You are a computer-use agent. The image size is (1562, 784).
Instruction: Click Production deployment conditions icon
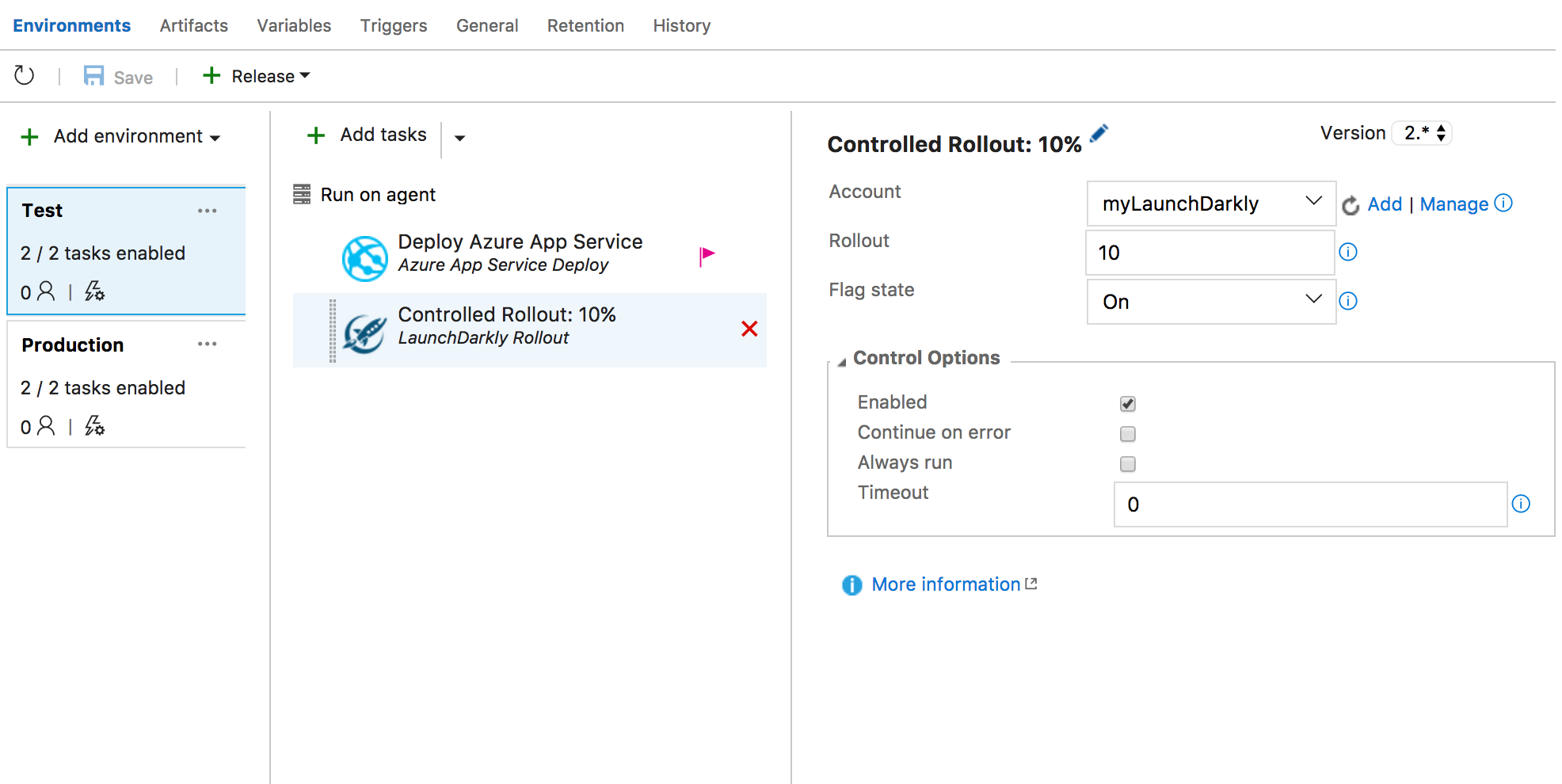[x=94, y=426]
